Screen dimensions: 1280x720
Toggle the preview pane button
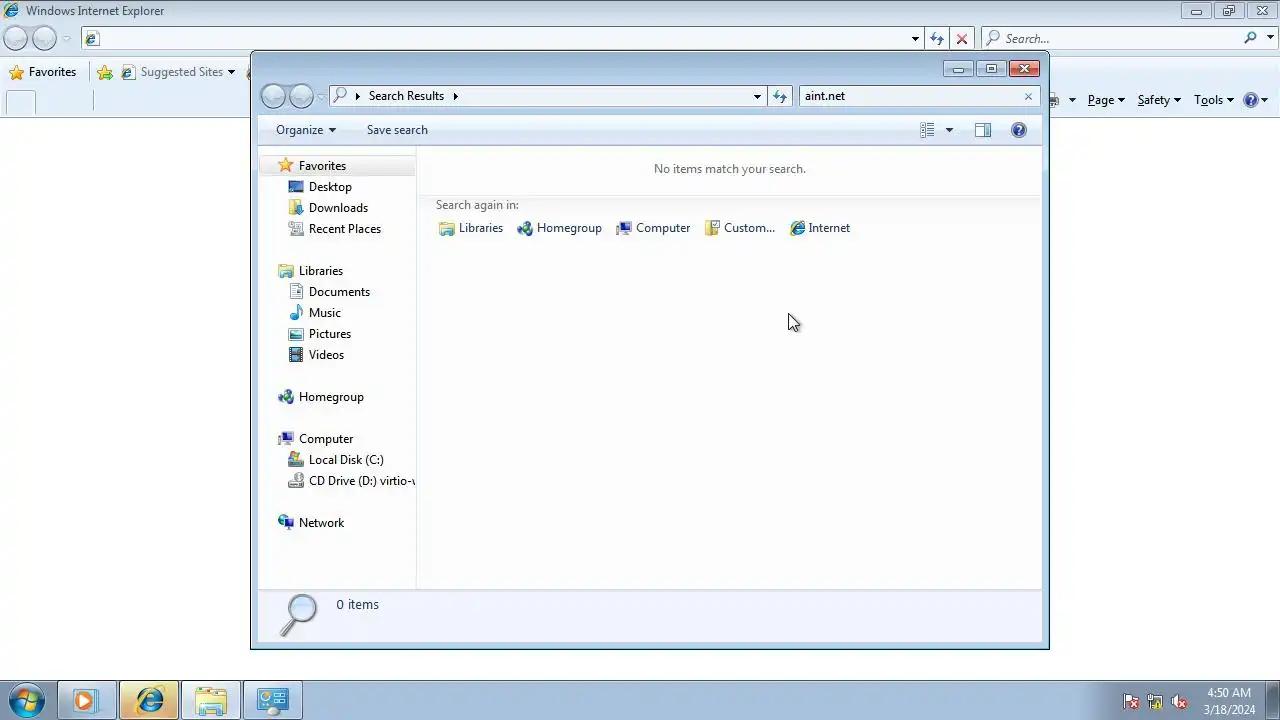(983, 130)
